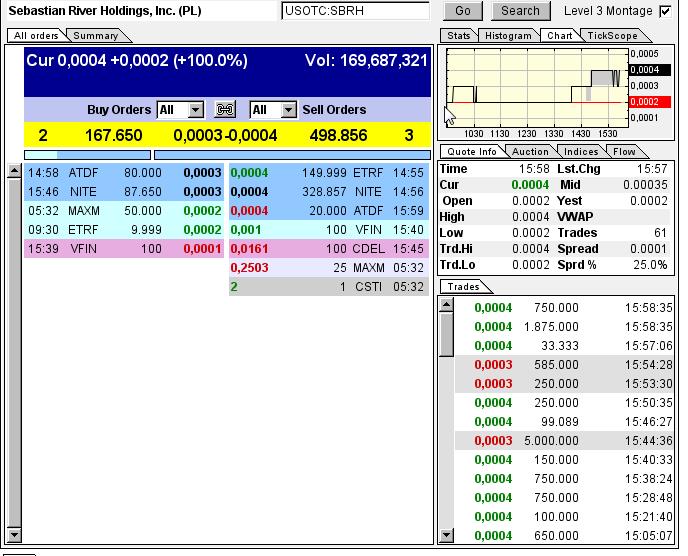
Task: Click up arrow of Trades list scrollbar
Action: 447,305
